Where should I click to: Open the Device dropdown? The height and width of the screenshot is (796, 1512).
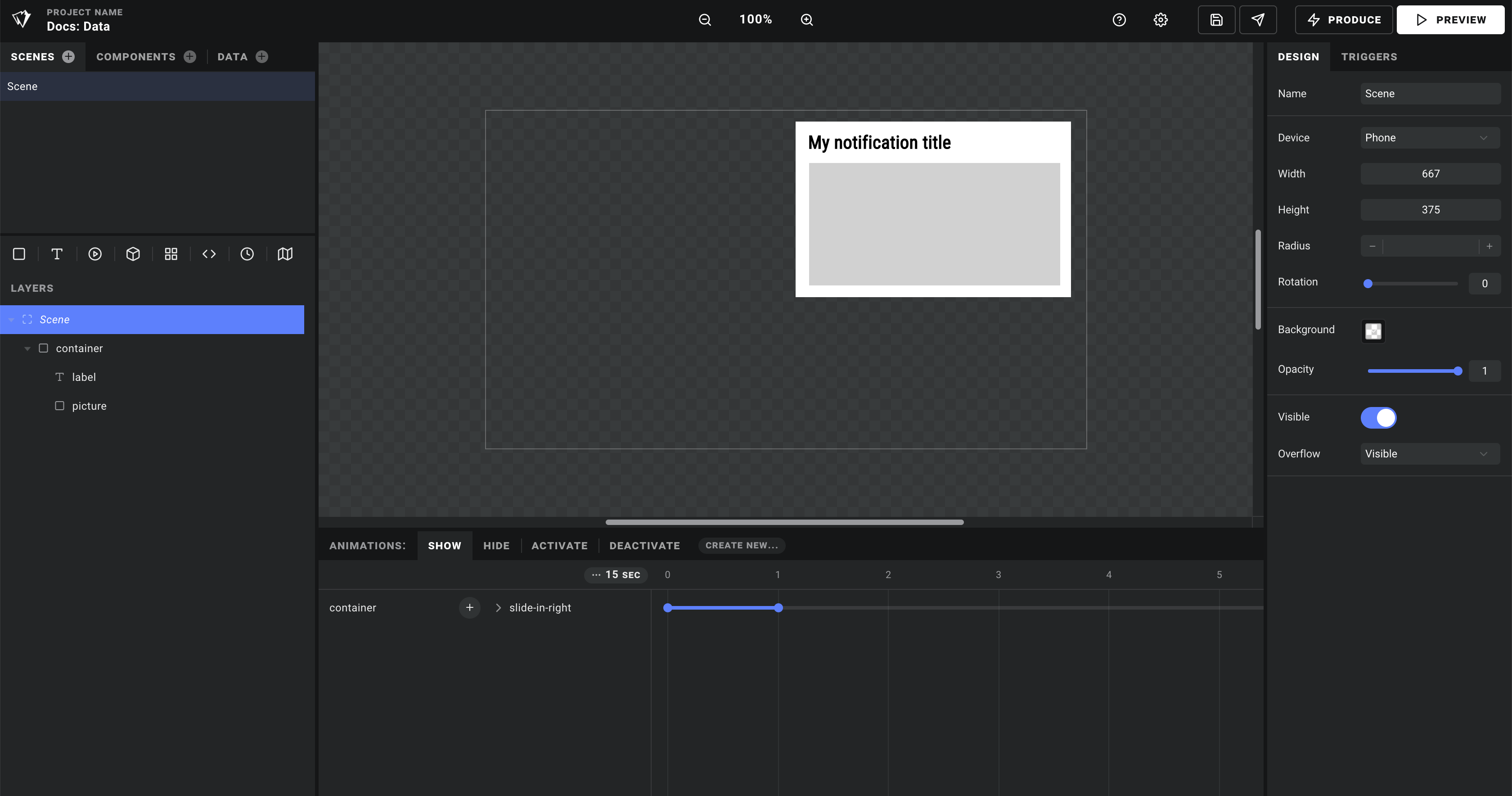point(1430,138)
